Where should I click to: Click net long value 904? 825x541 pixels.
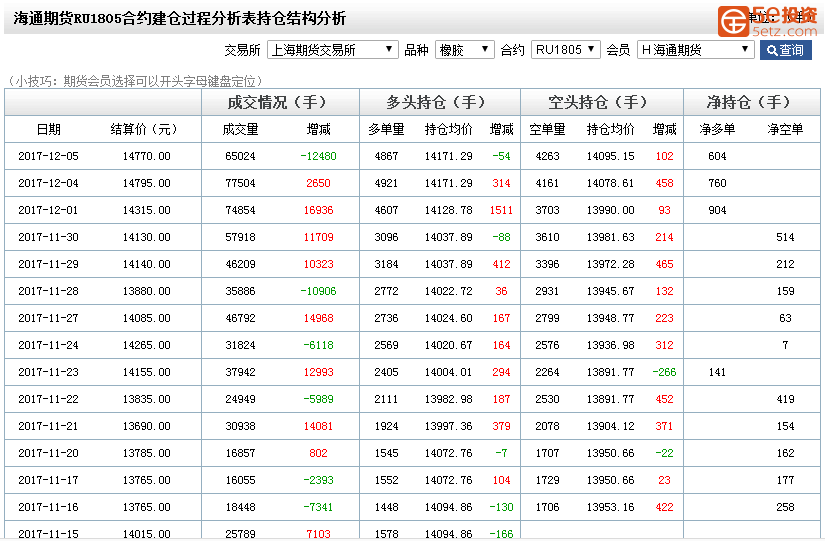pos(717,210)
